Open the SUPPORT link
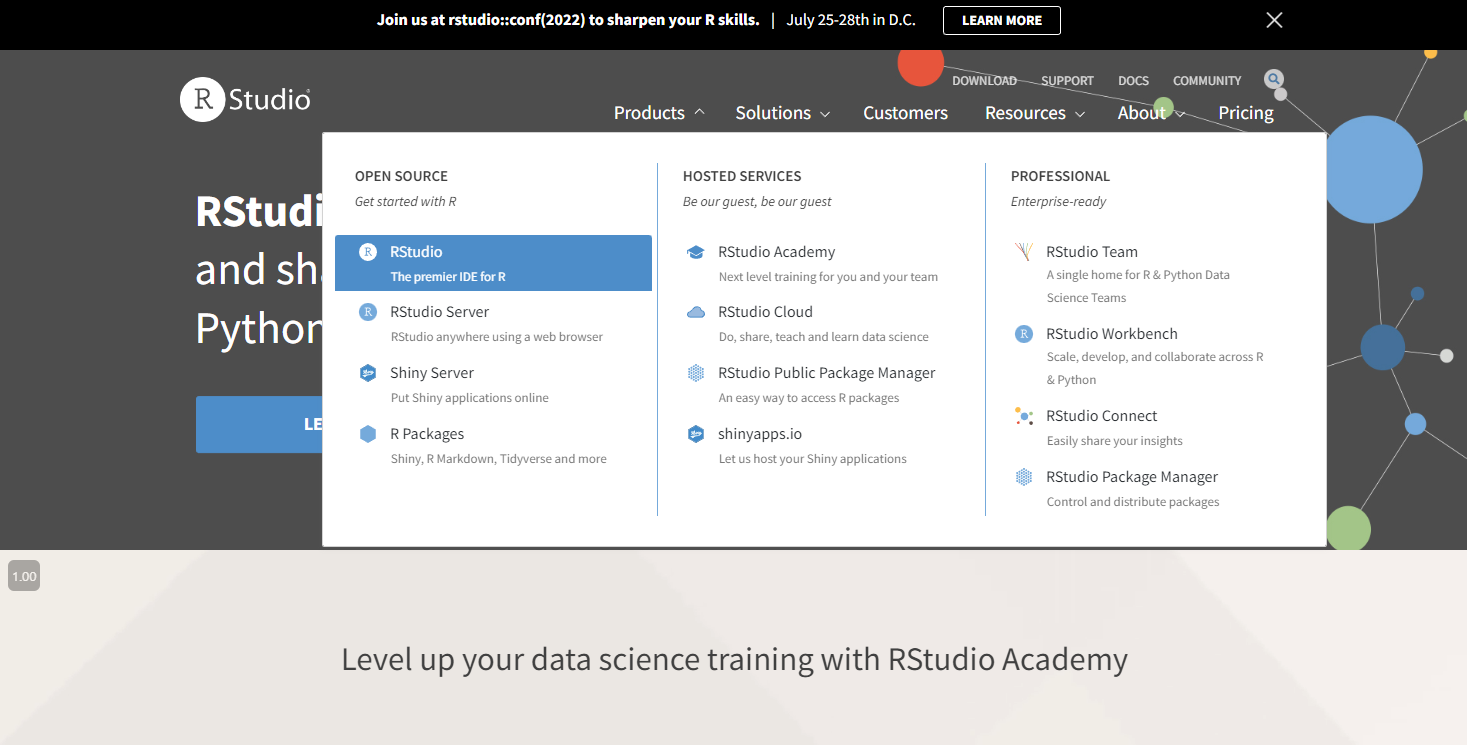This screenshot has width=1467, height=745. (x=1067, y=81)
